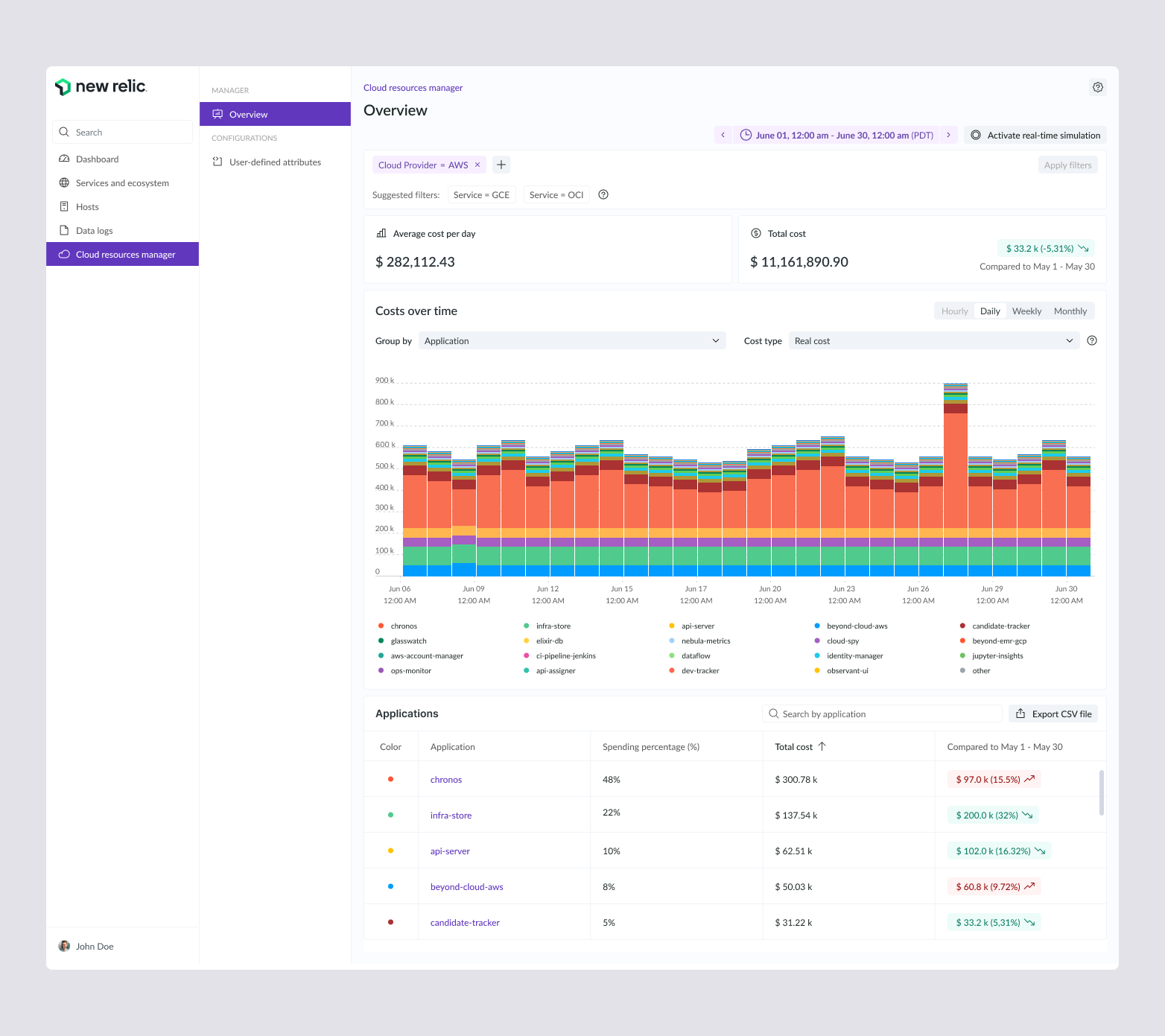
Task: Click the Cloud resources manager breadcrumb
Action: 413,87
